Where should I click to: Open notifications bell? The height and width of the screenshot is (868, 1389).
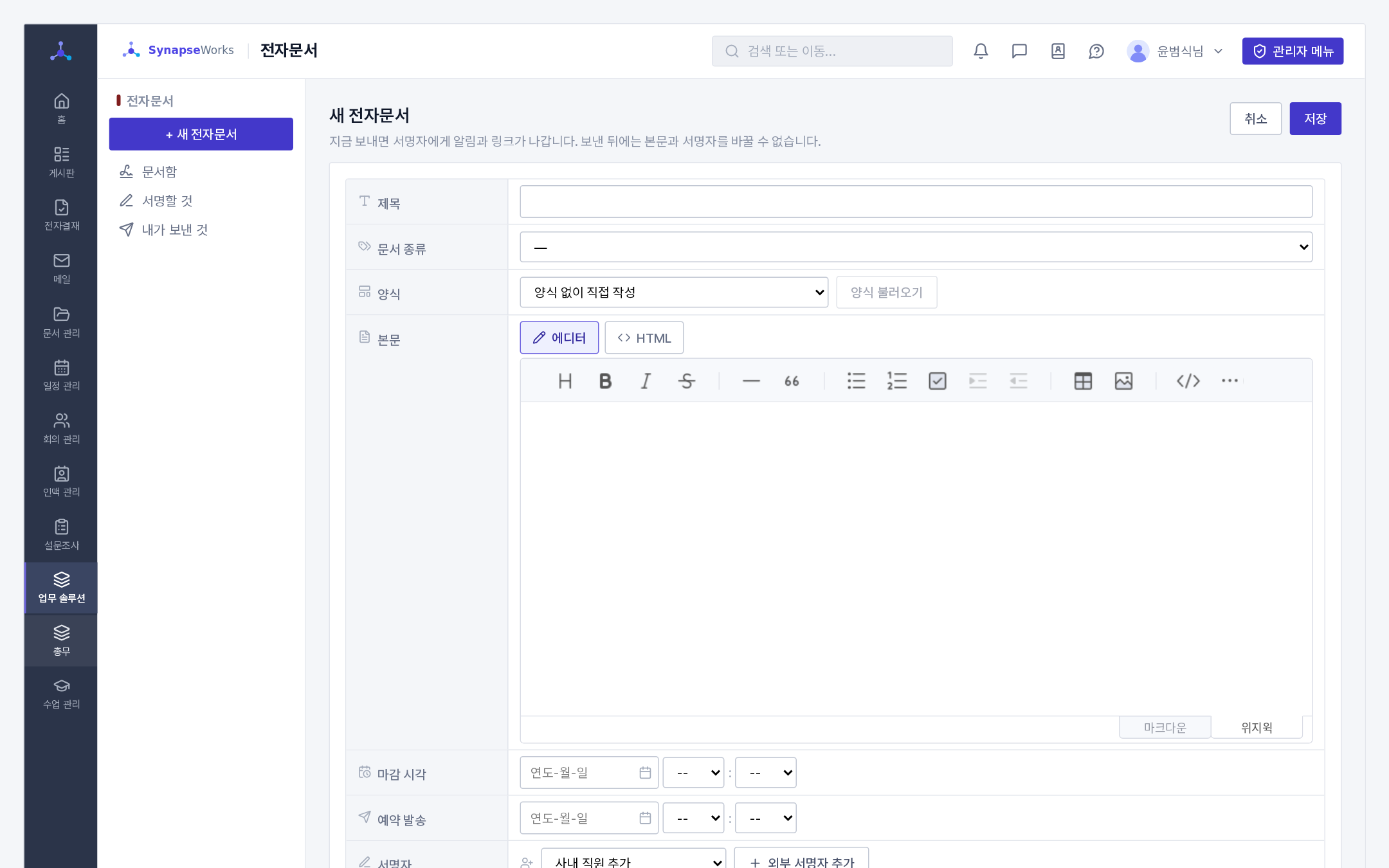[x=981, y=51]
